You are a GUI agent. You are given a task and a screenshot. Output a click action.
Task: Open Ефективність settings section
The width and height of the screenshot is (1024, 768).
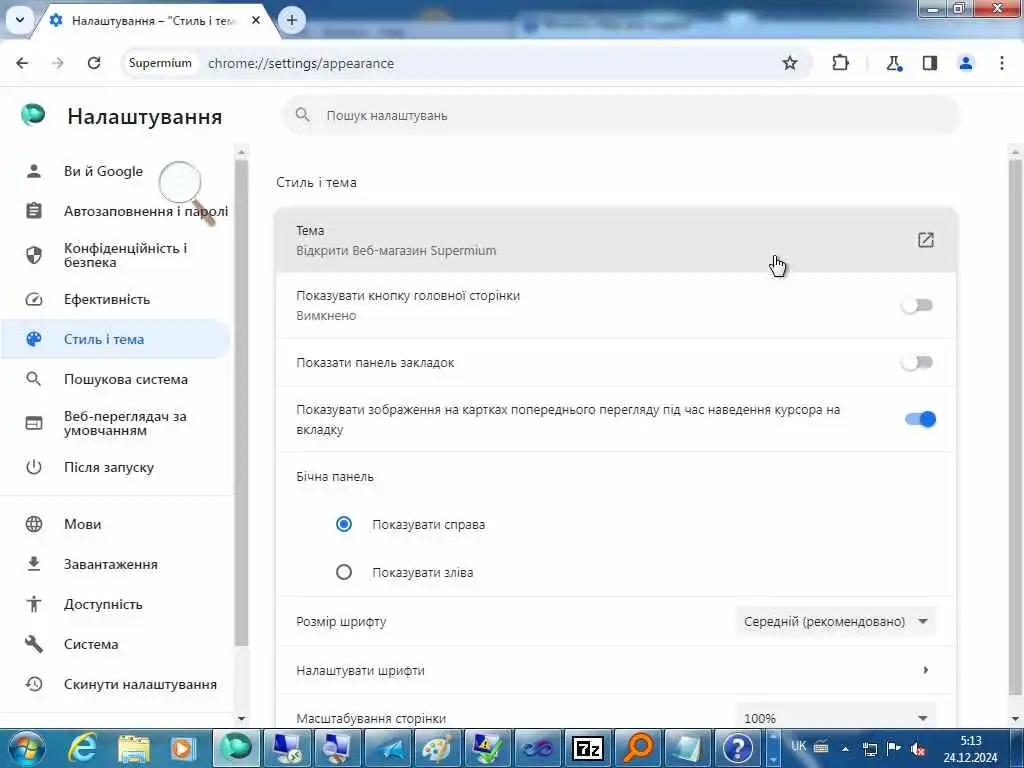[116, 299]
